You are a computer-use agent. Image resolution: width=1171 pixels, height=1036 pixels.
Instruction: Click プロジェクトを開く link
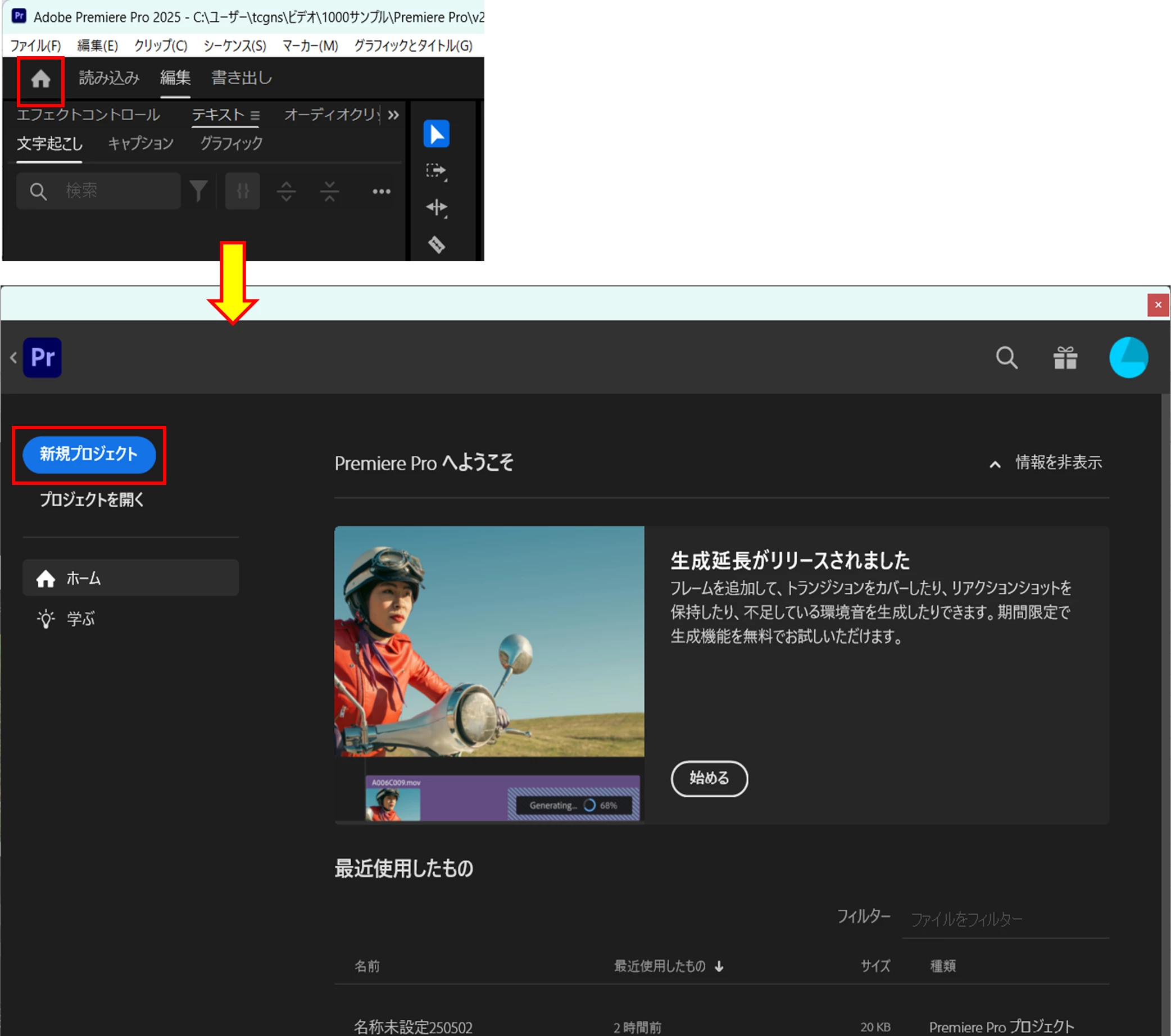(92, 499)
